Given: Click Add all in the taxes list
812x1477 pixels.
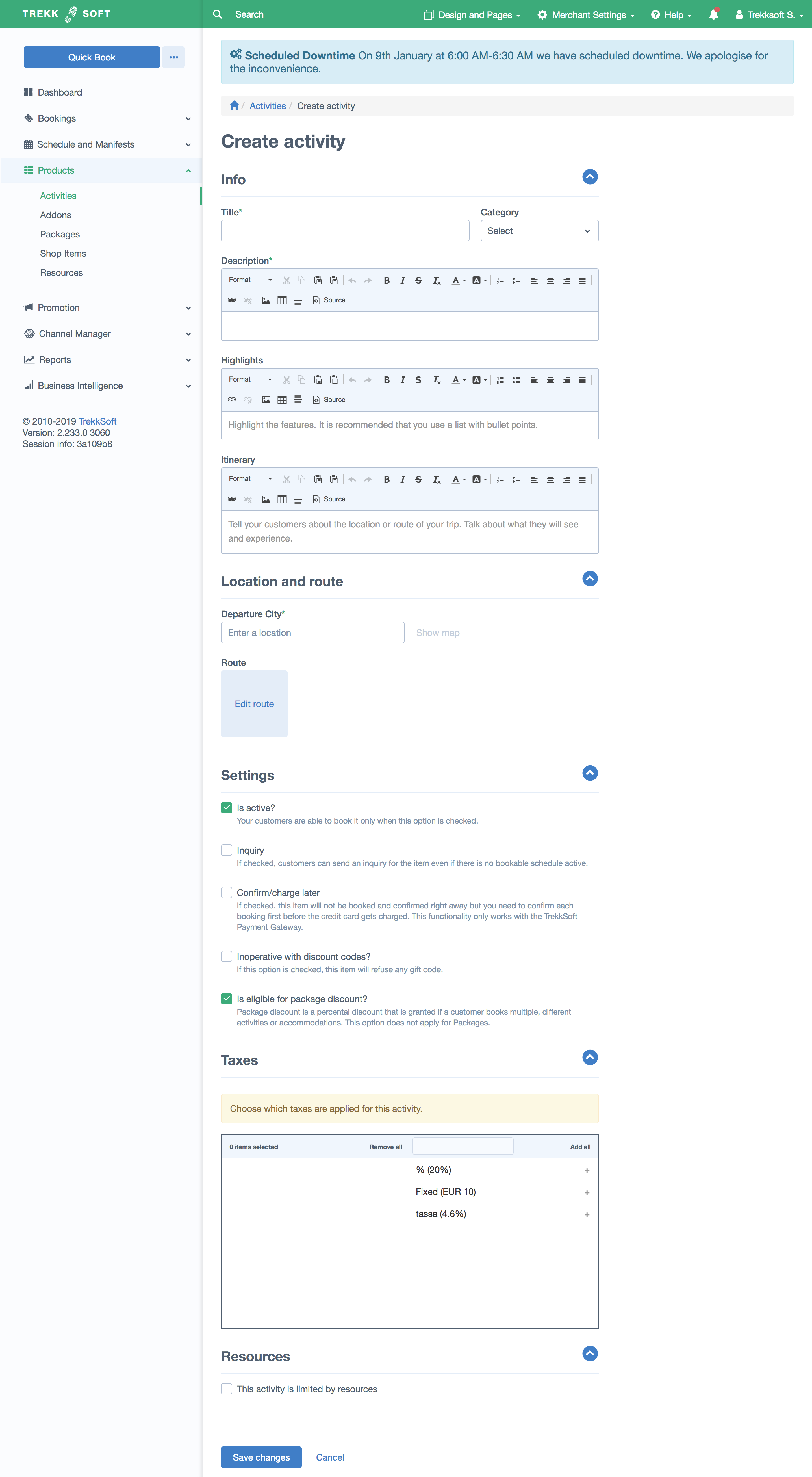Looking at the screenshot, I should 580,1147.
